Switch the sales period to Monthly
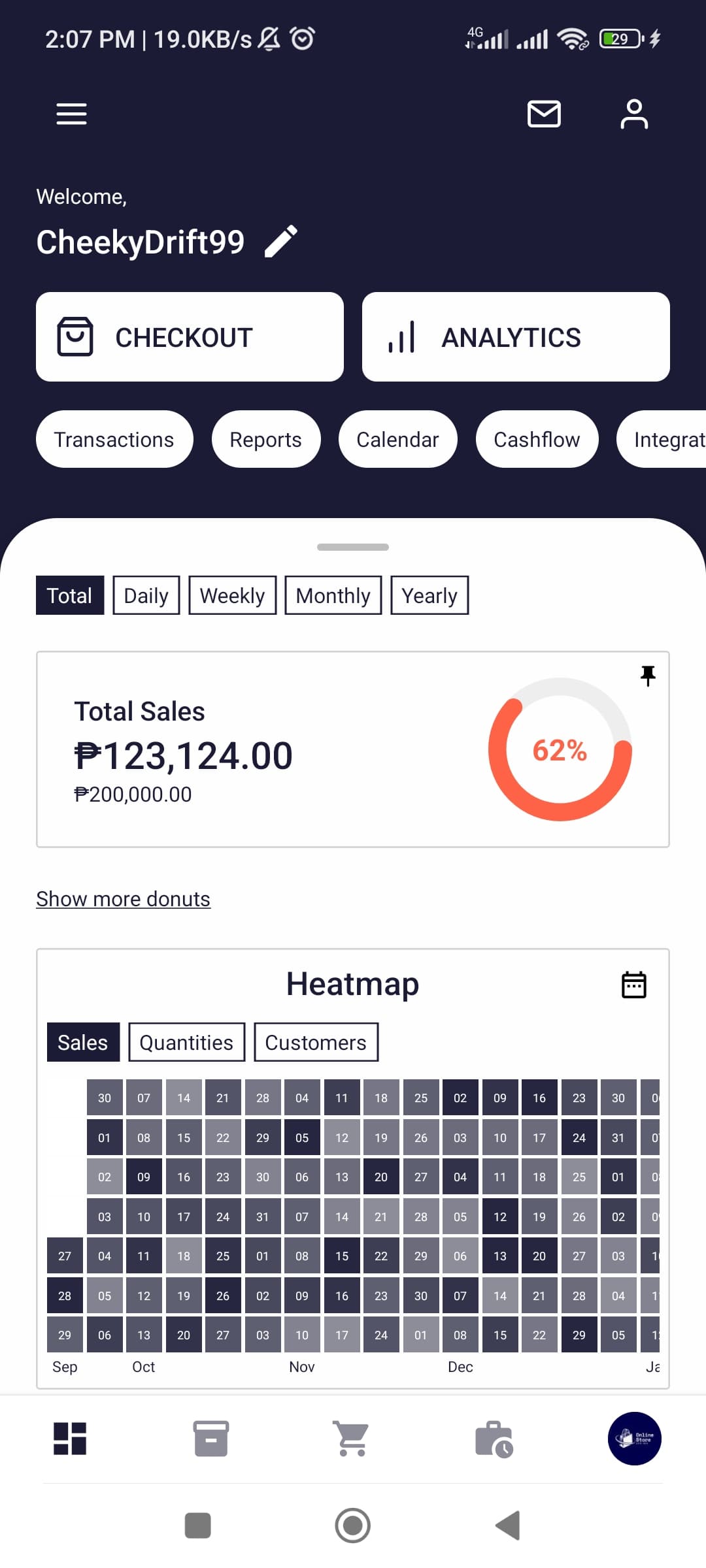Screen dimensions: 706x1568 pos(333,595)
